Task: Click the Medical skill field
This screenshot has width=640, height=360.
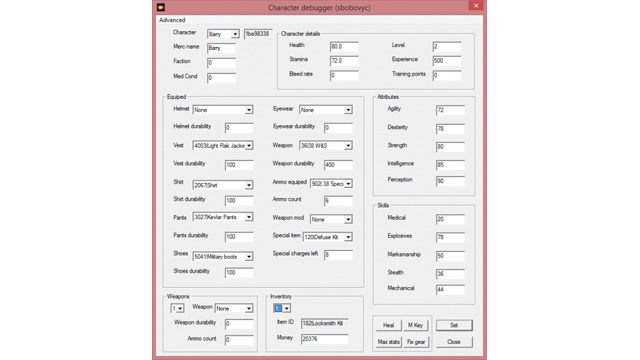Action: [x=450, y=219]
